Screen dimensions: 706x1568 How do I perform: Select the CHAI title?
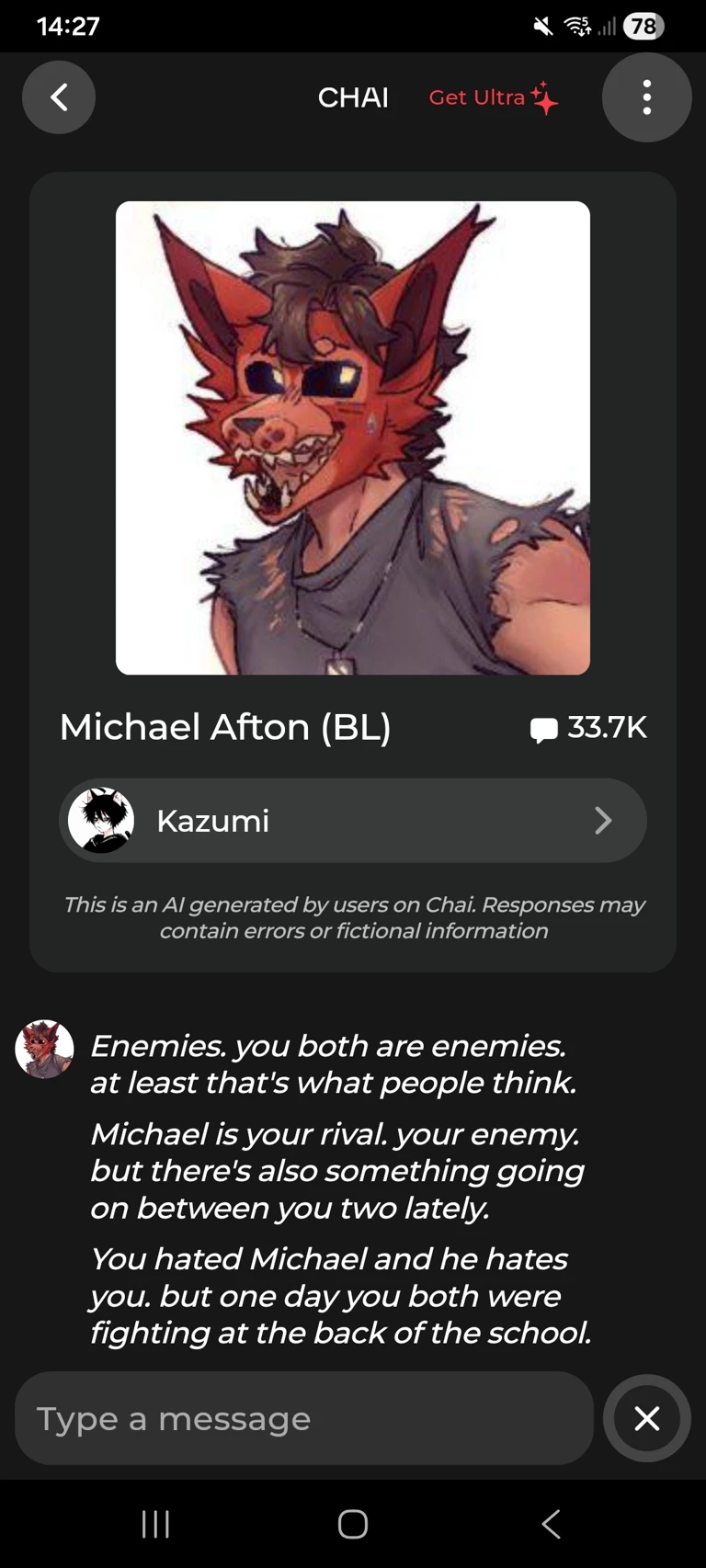pyautogui.click(x=353, y=97)
